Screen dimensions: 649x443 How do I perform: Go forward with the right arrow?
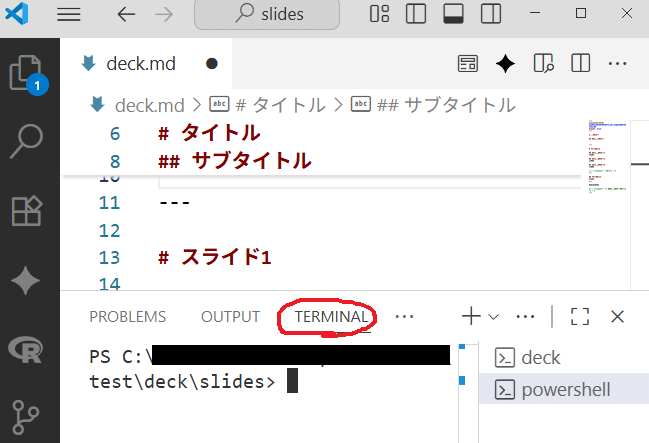pyautogui.click(x=164, y=14)
